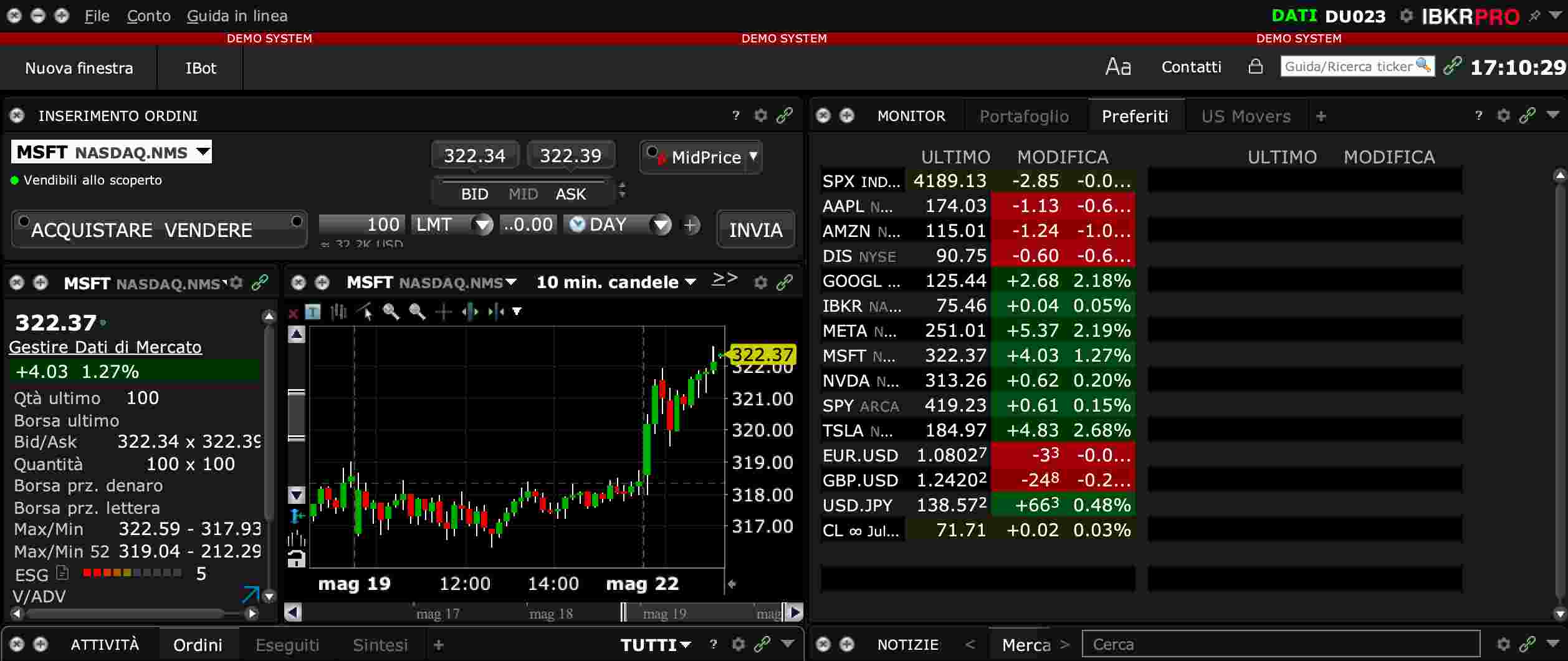The image size is (1568, 661).
Task: Open the LMT order type dropdown
Action: [x=482, y=225]
